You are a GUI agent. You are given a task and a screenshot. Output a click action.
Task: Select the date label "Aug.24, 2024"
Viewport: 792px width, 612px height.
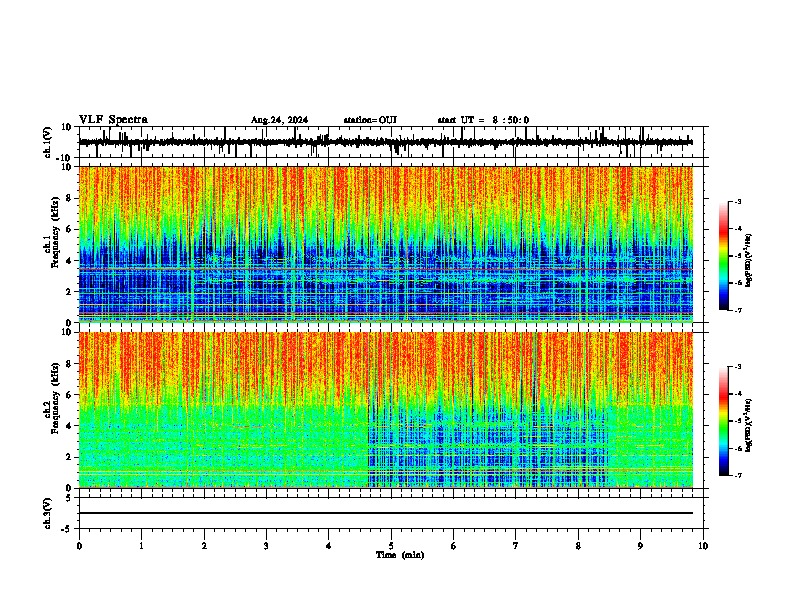pos(279,120)
